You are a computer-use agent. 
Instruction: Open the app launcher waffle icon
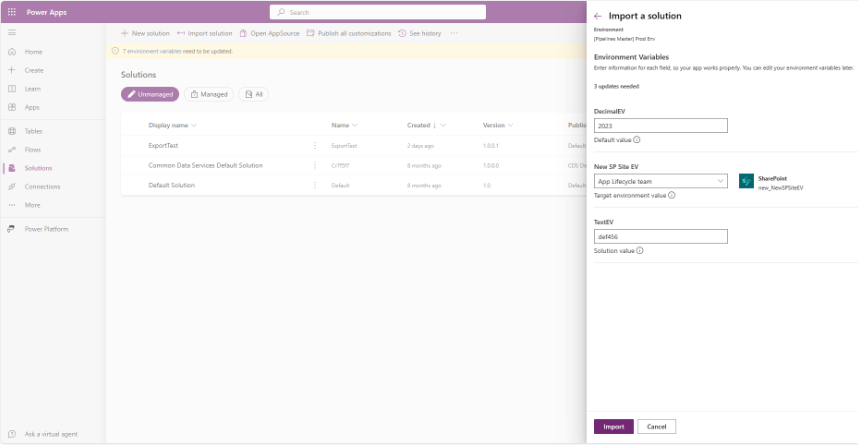11,12
